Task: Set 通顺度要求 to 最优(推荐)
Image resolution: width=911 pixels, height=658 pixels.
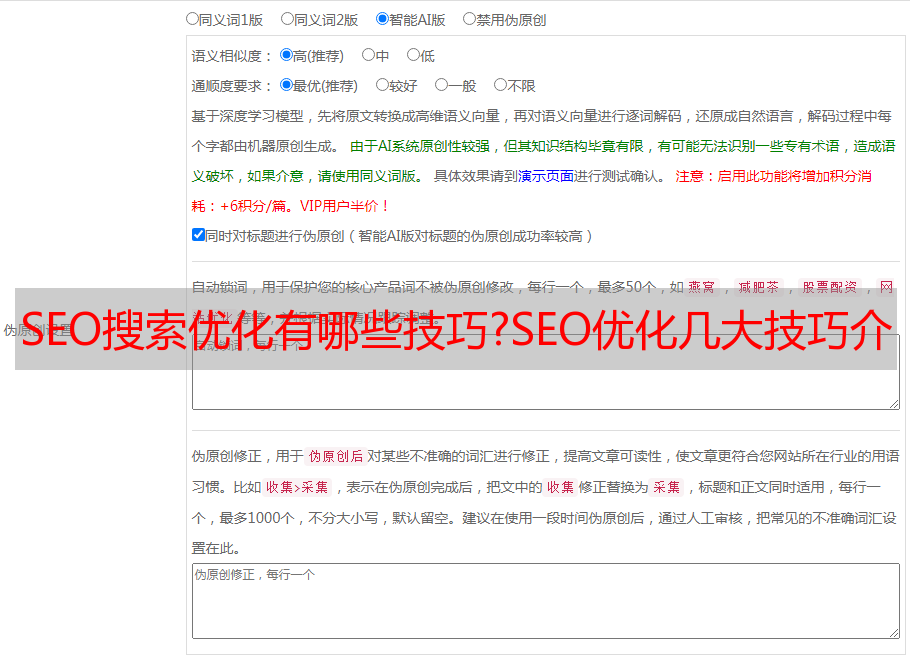Action: (x=286, y=85)
